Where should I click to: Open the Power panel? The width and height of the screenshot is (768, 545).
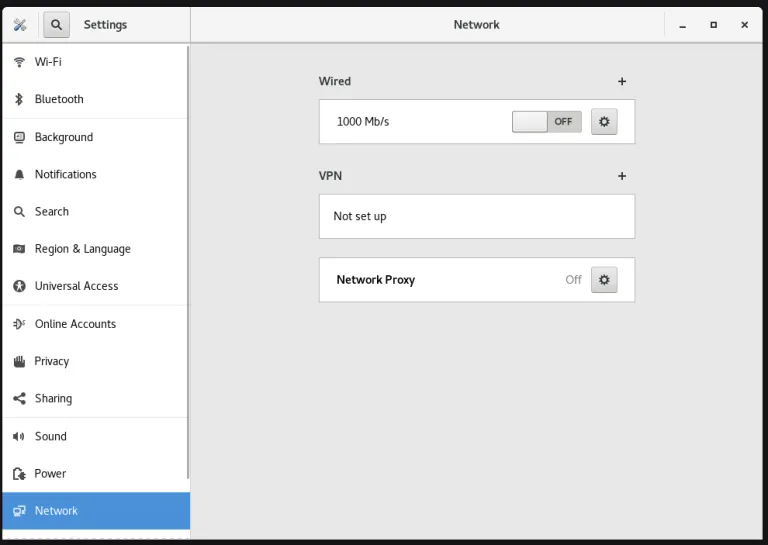click(96, 474)
